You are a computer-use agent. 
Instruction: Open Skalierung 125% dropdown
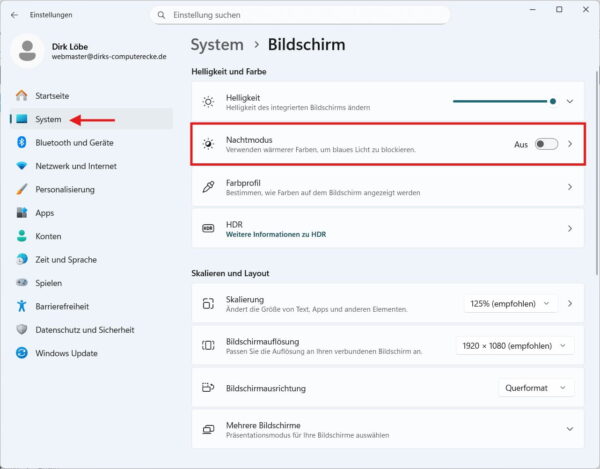[x=510, y=304]
